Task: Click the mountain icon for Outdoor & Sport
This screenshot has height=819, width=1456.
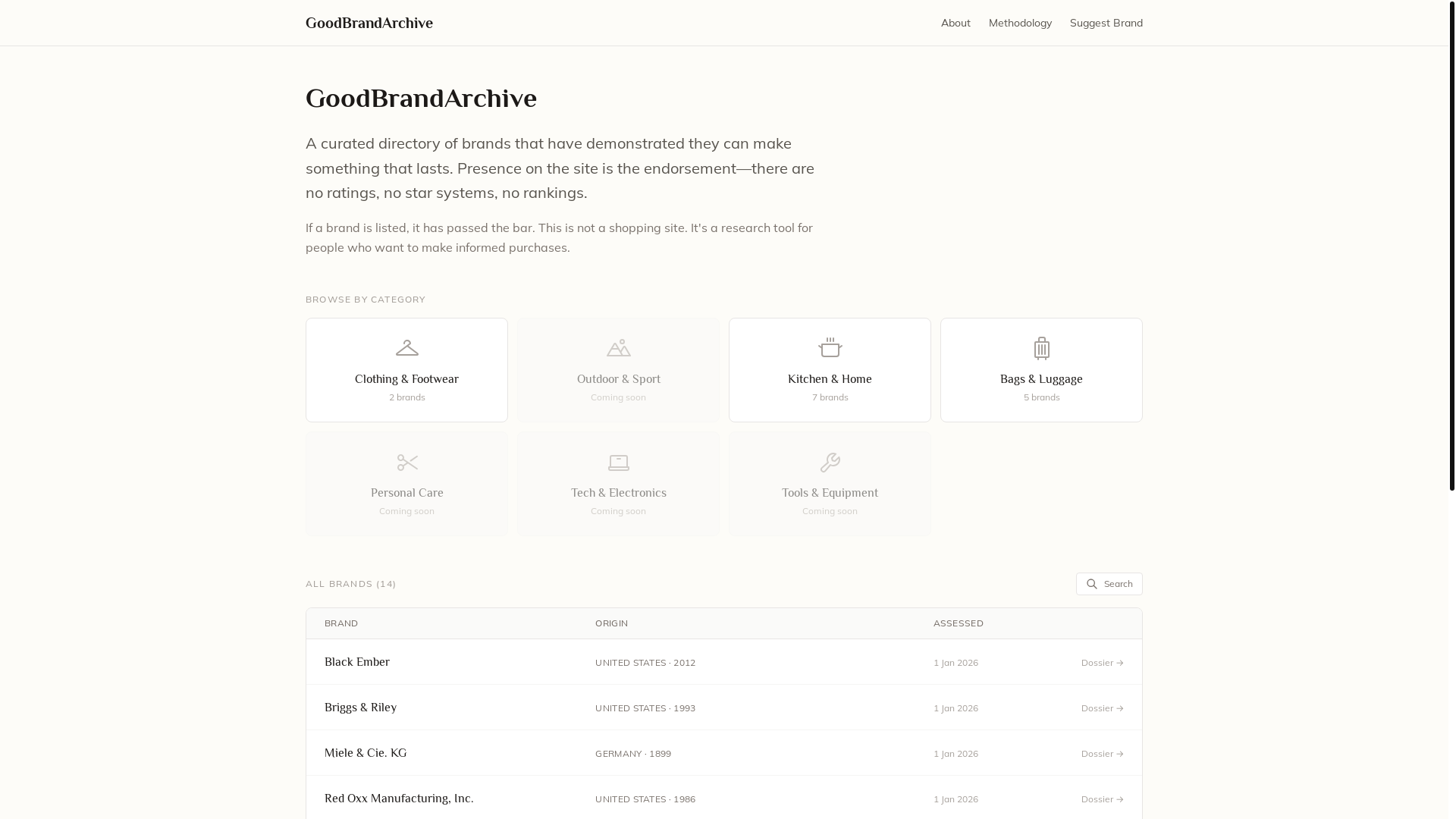Action: tap(619, 348)
